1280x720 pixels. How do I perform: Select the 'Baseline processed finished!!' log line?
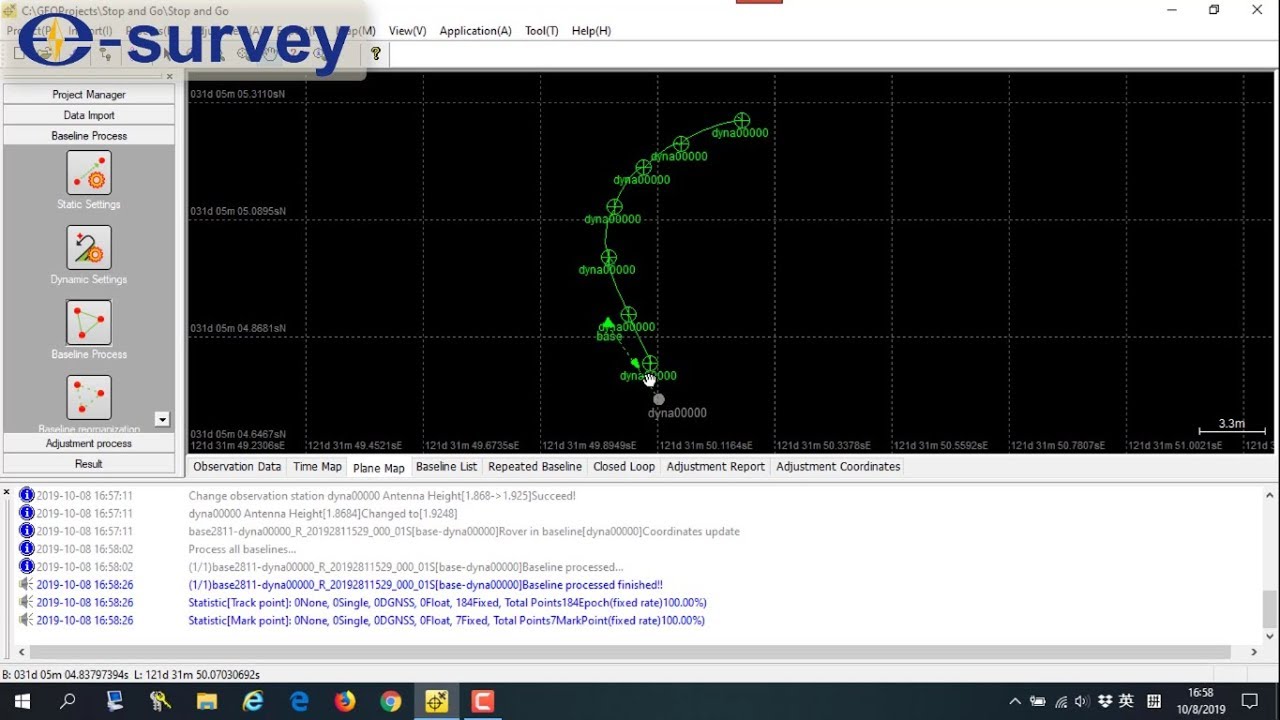click(425, 585)
